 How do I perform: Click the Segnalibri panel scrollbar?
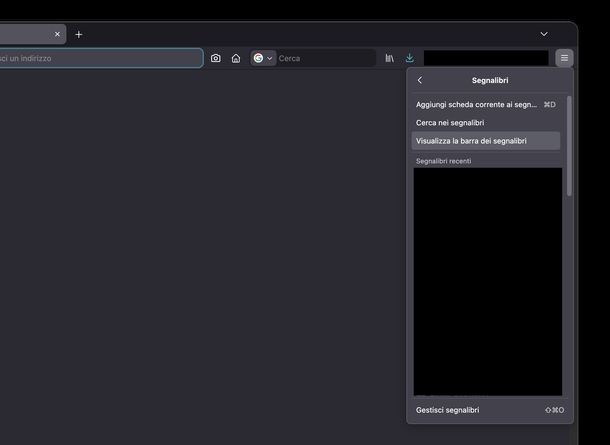(569, 146)
